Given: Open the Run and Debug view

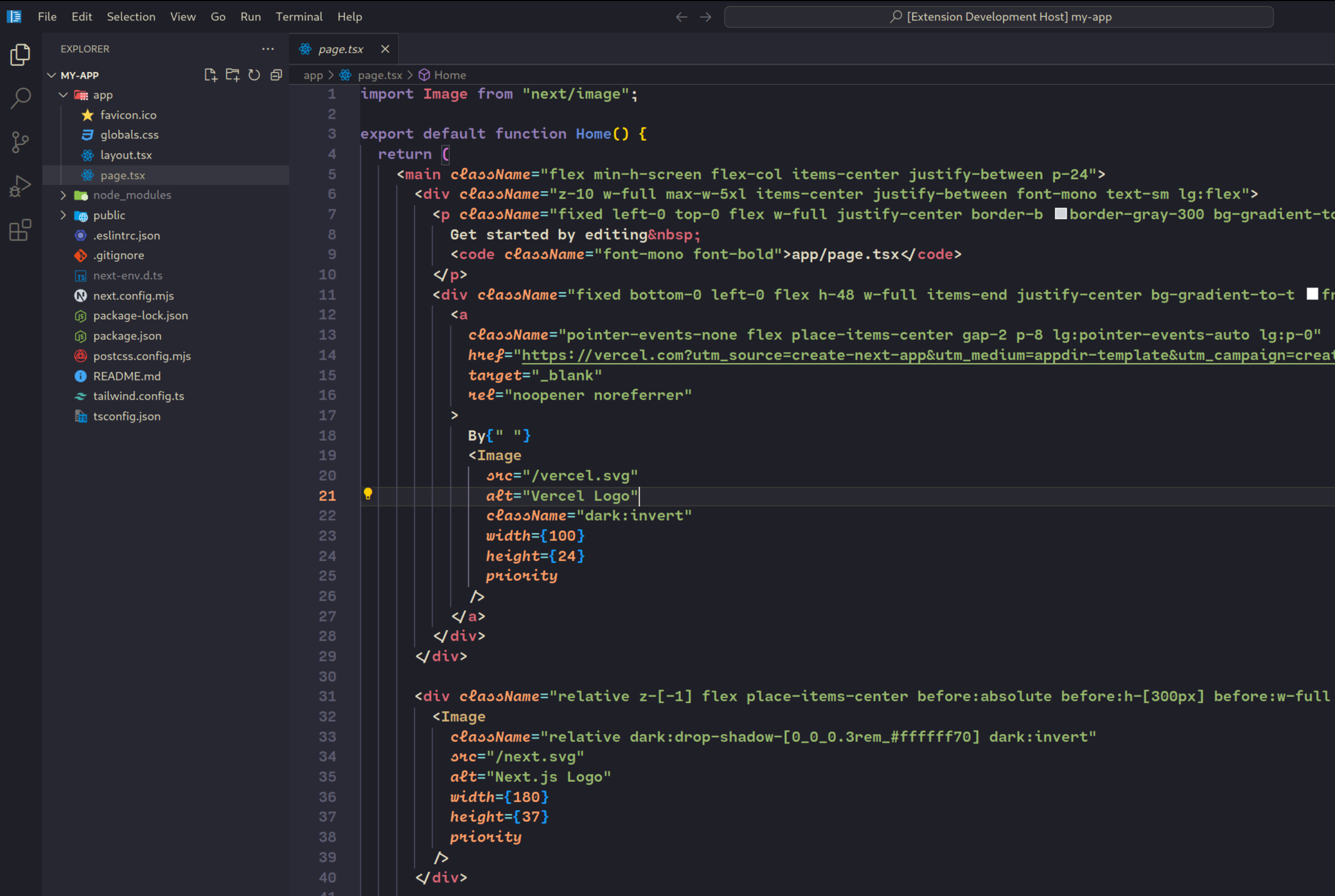Looking at the screenshot, I should (x=21, y=186).
